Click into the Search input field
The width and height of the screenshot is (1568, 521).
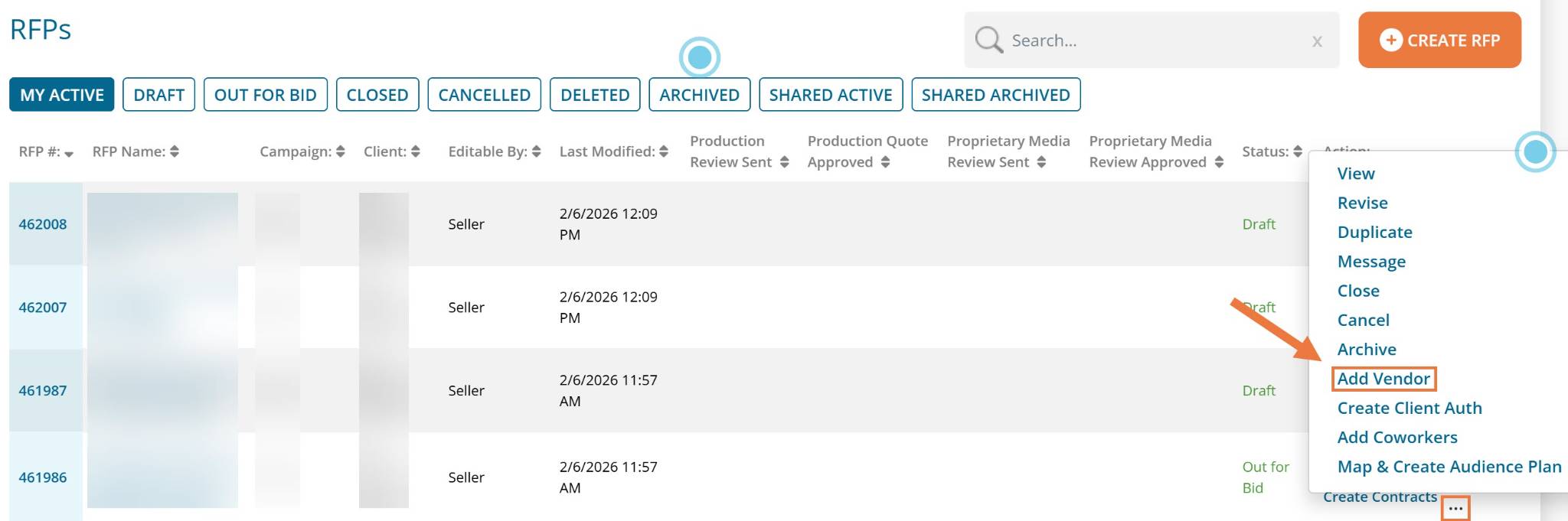point(1148,41)
